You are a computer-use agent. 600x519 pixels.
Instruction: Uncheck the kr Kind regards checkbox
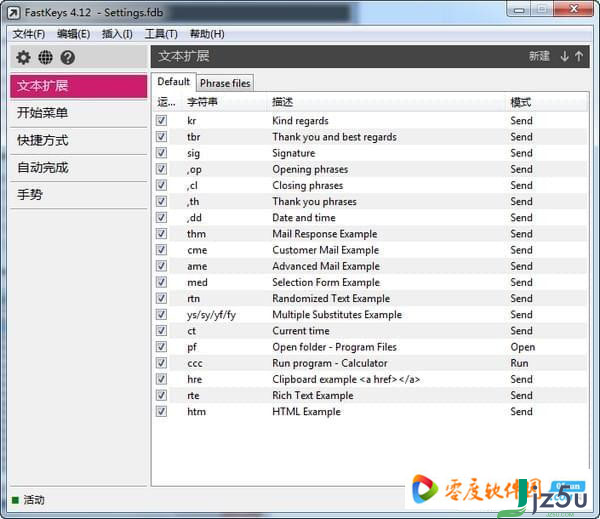(x=161, y=121)
